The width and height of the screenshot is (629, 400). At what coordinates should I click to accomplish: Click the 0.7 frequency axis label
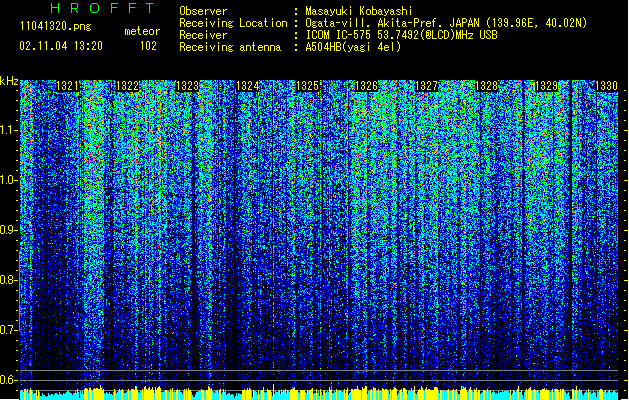point(8,330)
